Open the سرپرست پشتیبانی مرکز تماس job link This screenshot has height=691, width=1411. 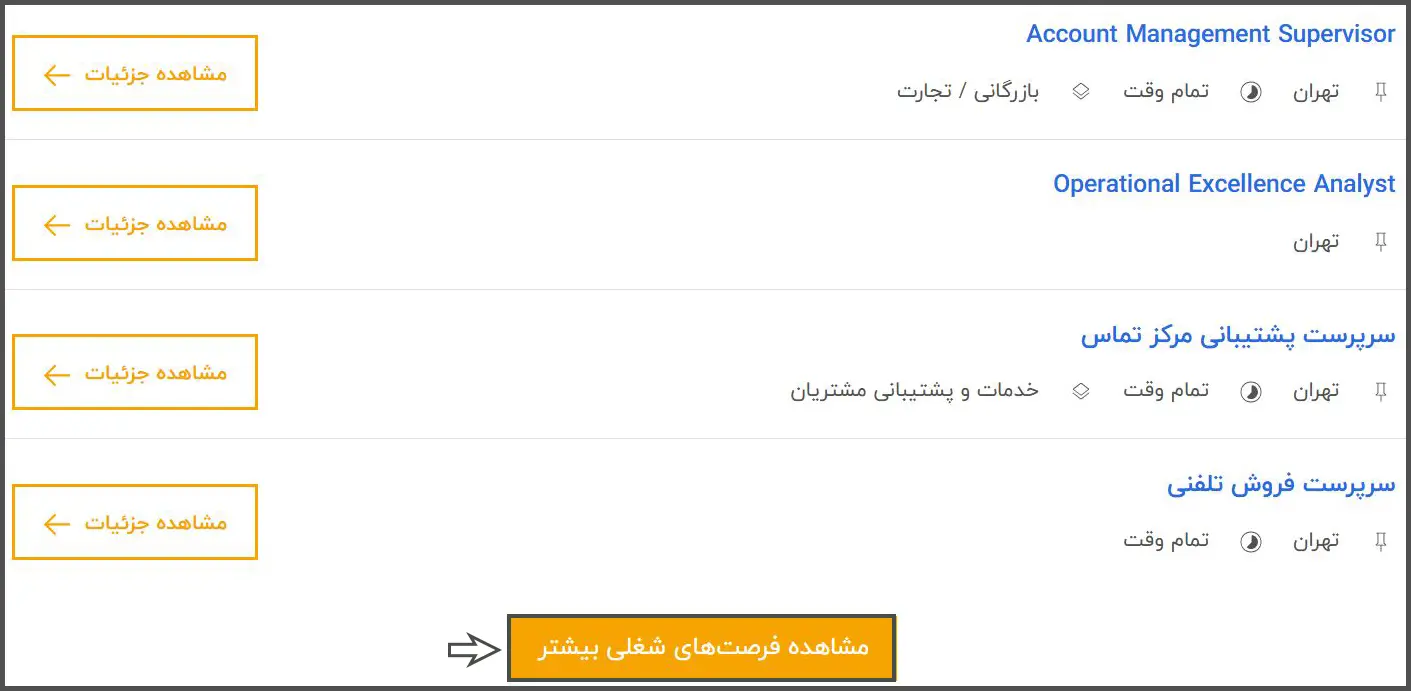coord(1237,335)
